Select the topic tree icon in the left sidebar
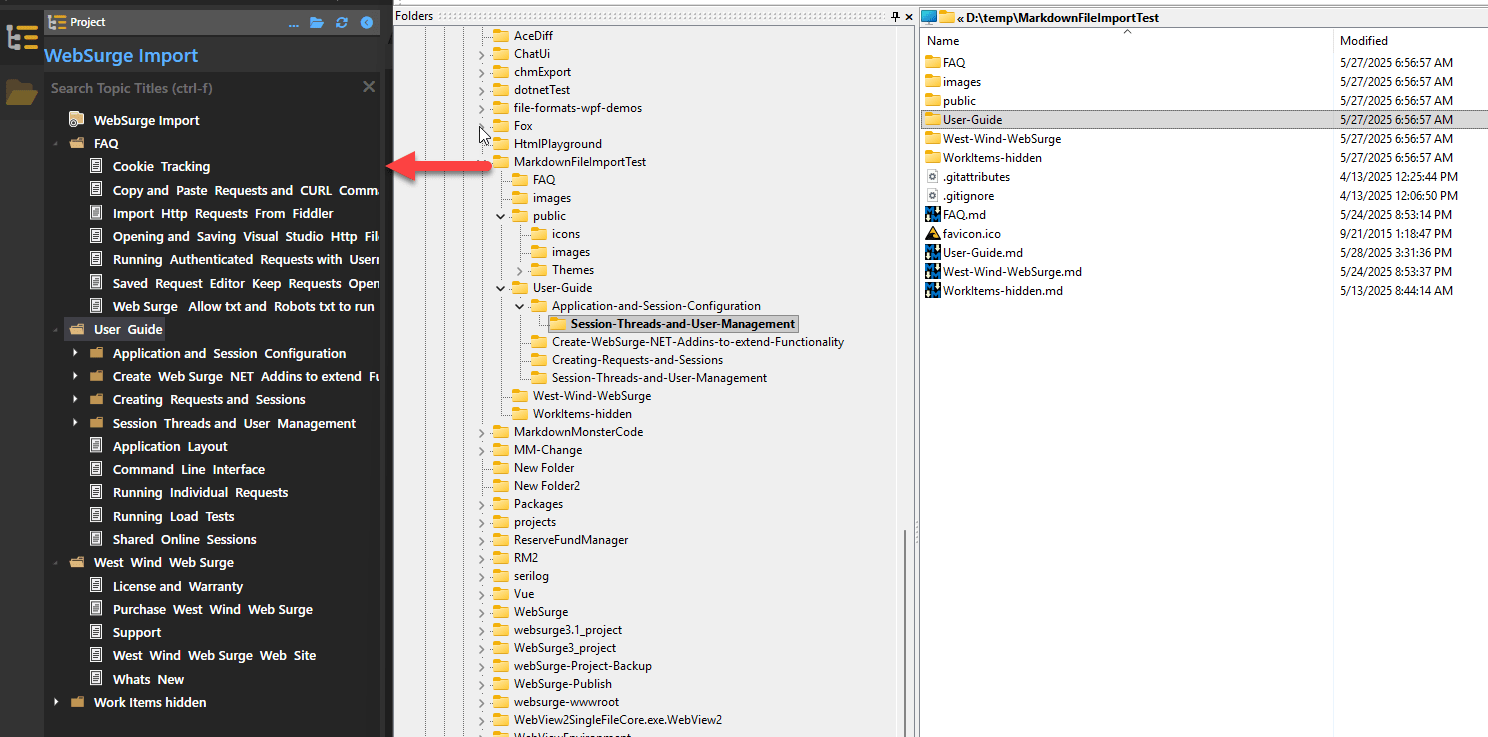 (x=20, y=38)
